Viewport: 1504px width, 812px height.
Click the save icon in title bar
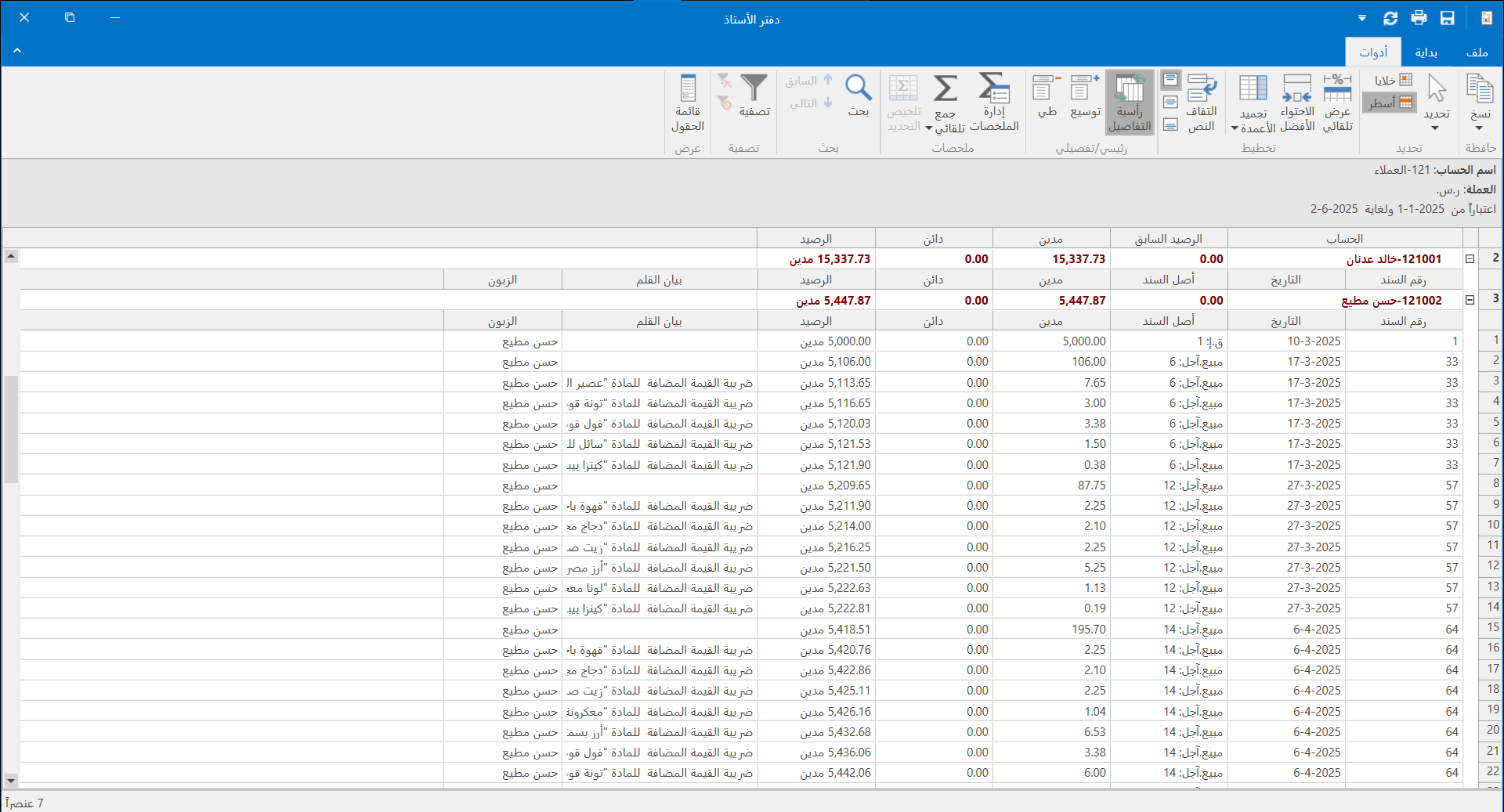coord(1448,18)
